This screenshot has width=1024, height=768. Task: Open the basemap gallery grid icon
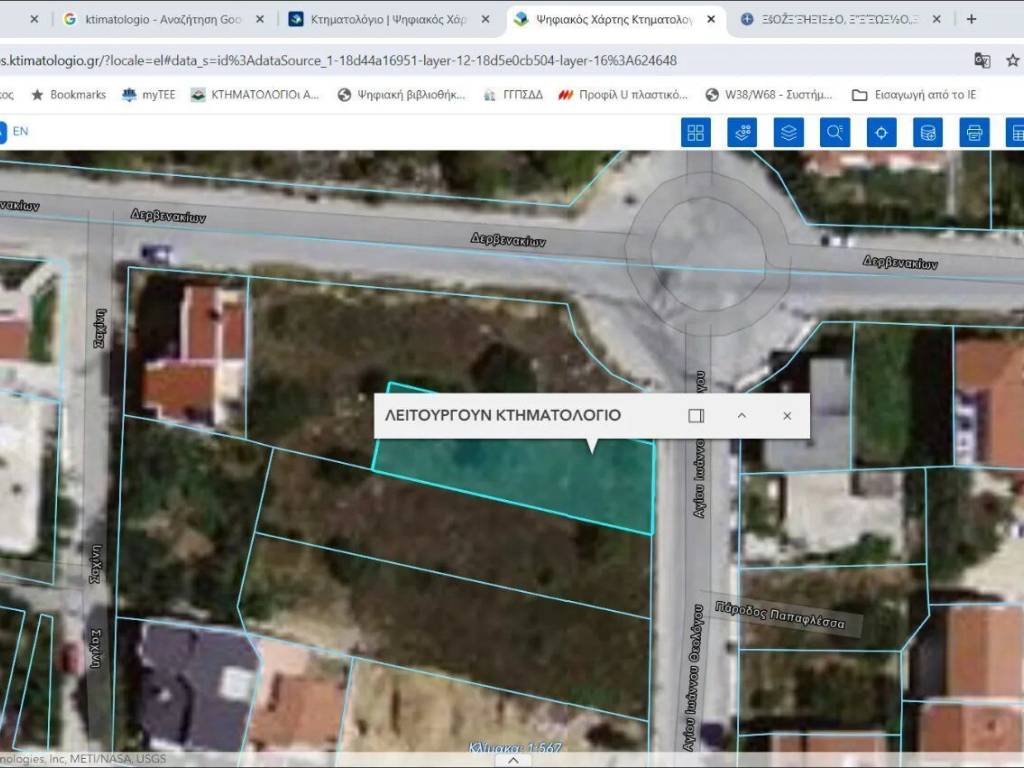(695, 132)
